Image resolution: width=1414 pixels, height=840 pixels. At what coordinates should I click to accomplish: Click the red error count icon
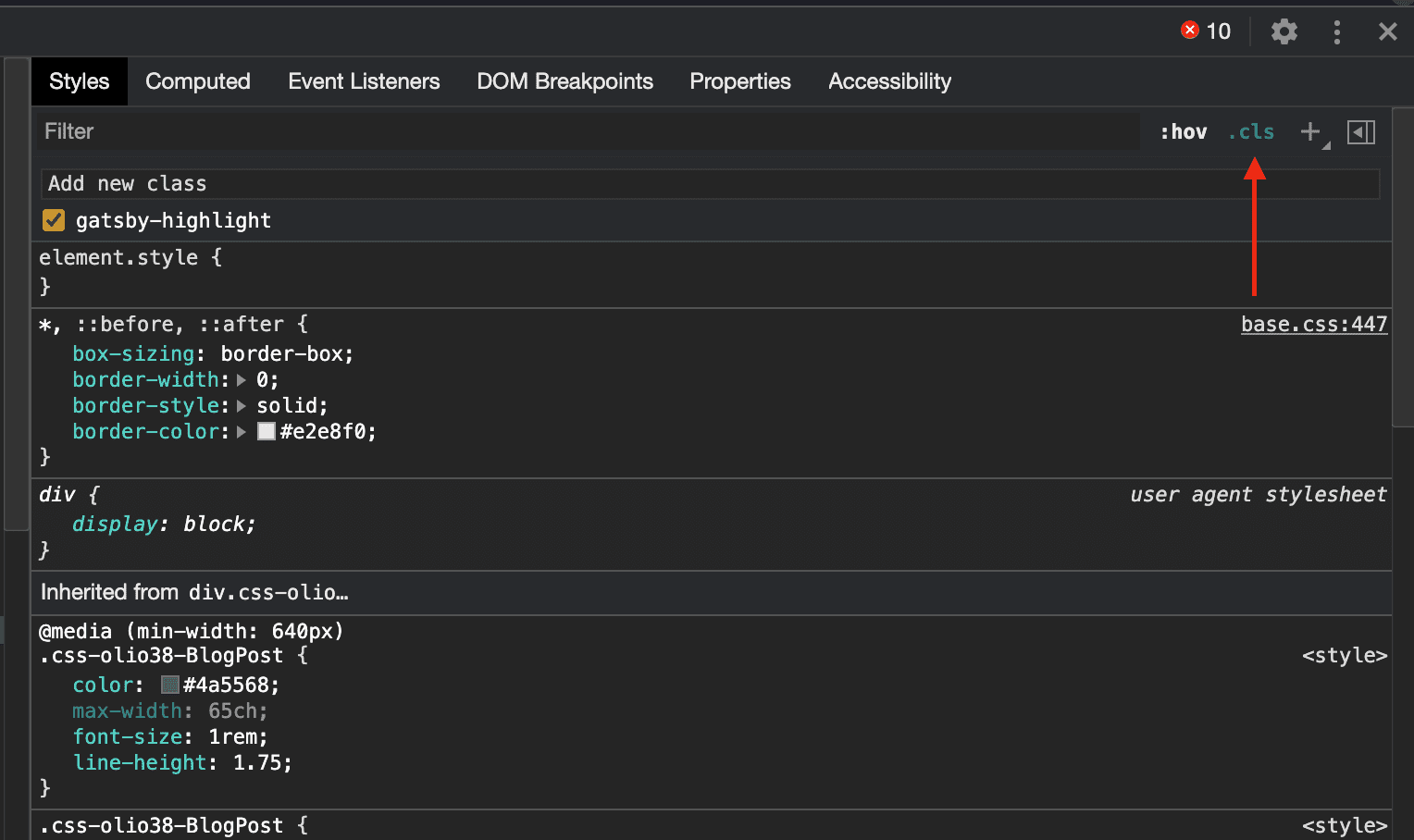click(1190, 31)
